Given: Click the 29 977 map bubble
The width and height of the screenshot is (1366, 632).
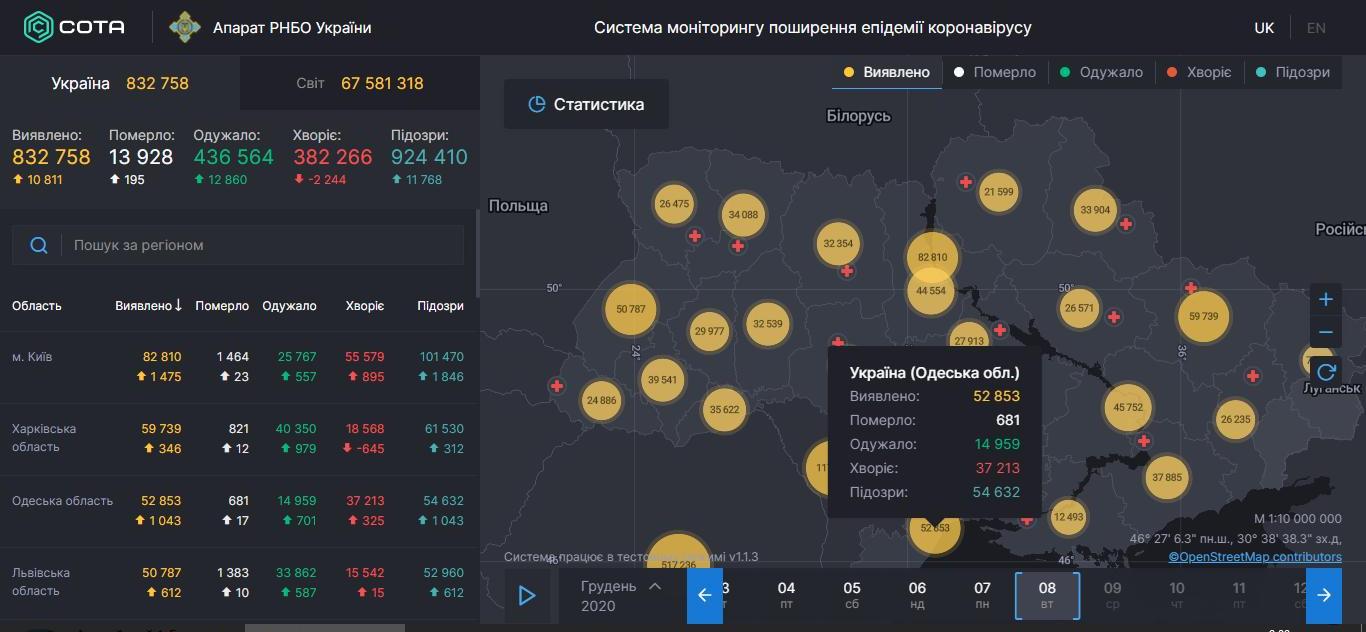Looking at the screenshot, I should (x=709, y=331).
